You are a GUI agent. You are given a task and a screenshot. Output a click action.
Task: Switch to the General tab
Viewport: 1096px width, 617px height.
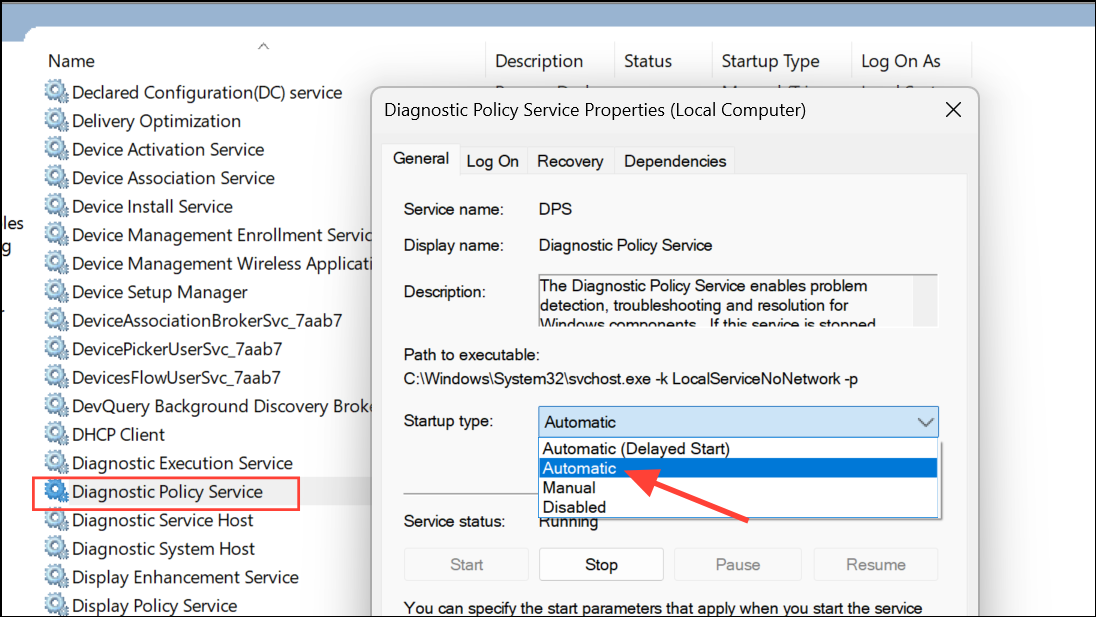coord(421,159)
